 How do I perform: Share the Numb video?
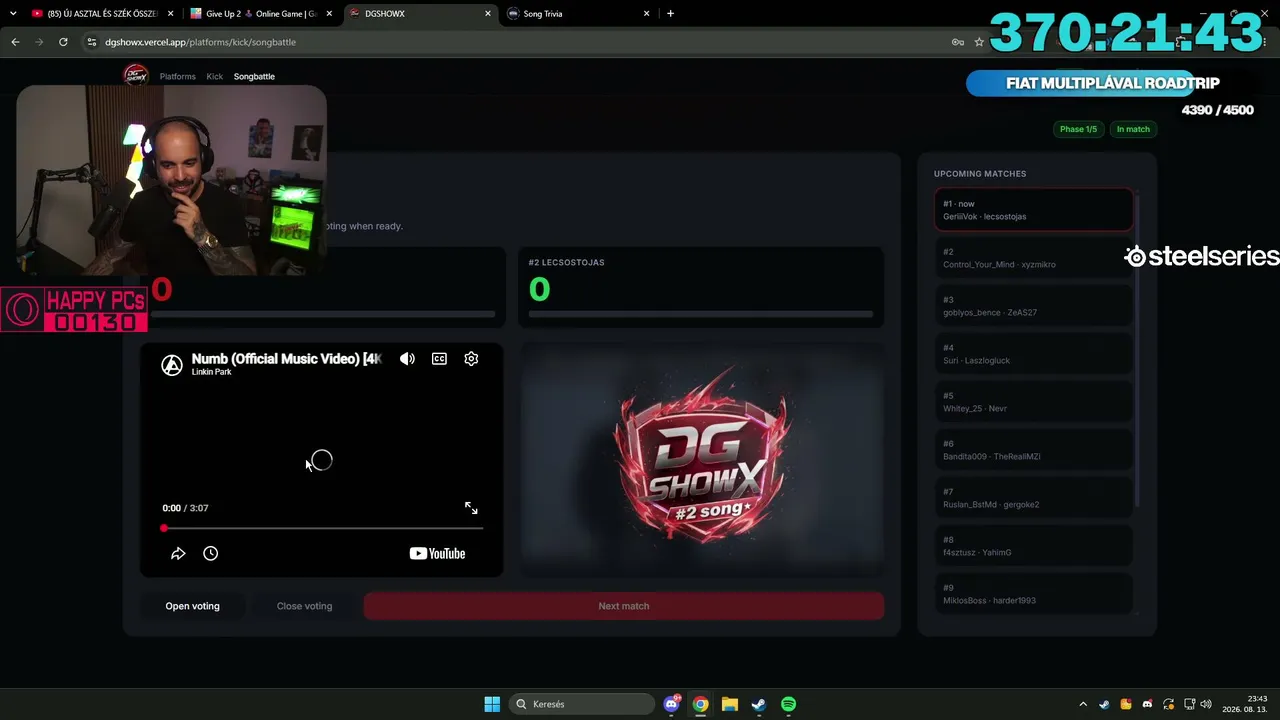pyautogui.click(x=178, y=553)
